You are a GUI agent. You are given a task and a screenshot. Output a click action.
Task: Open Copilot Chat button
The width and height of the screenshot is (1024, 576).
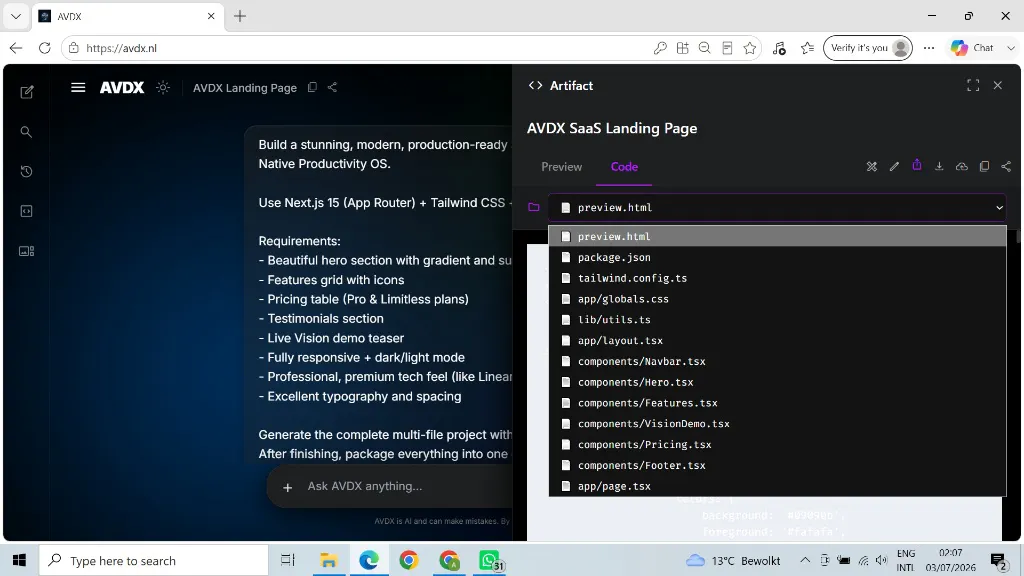972,48
